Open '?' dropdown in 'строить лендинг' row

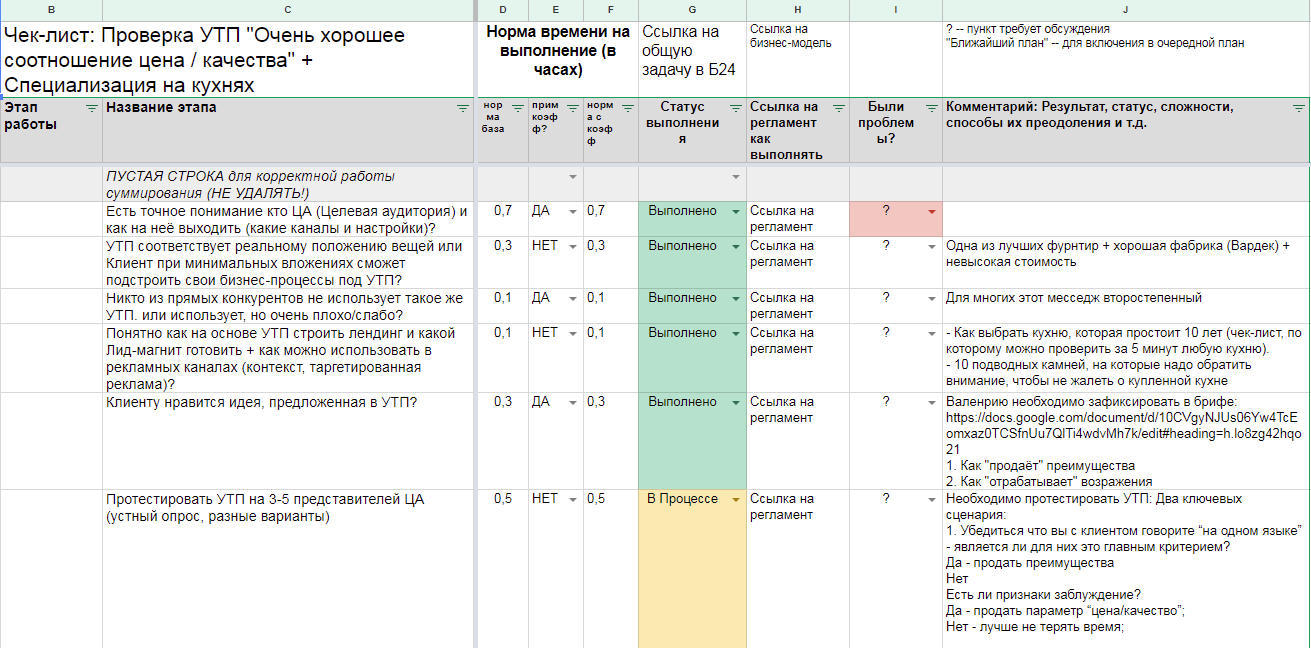click(932, 334)
